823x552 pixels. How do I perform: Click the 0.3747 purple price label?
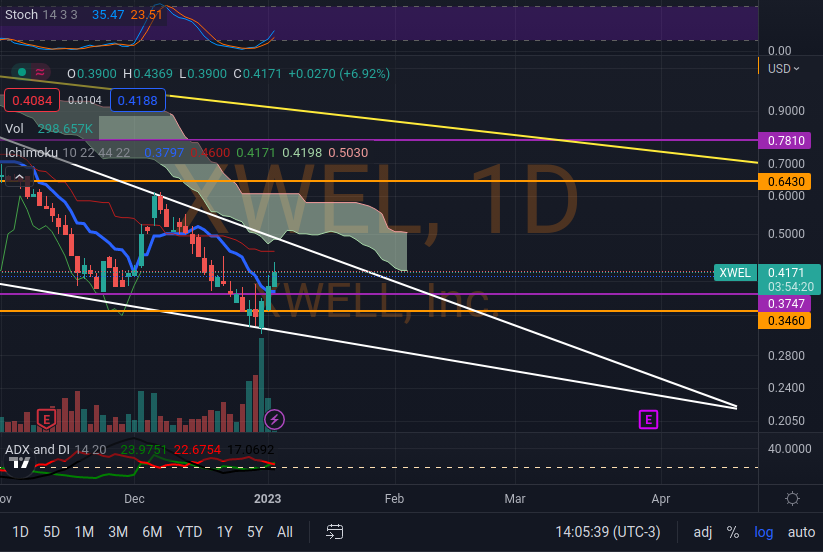click(784, 303)
